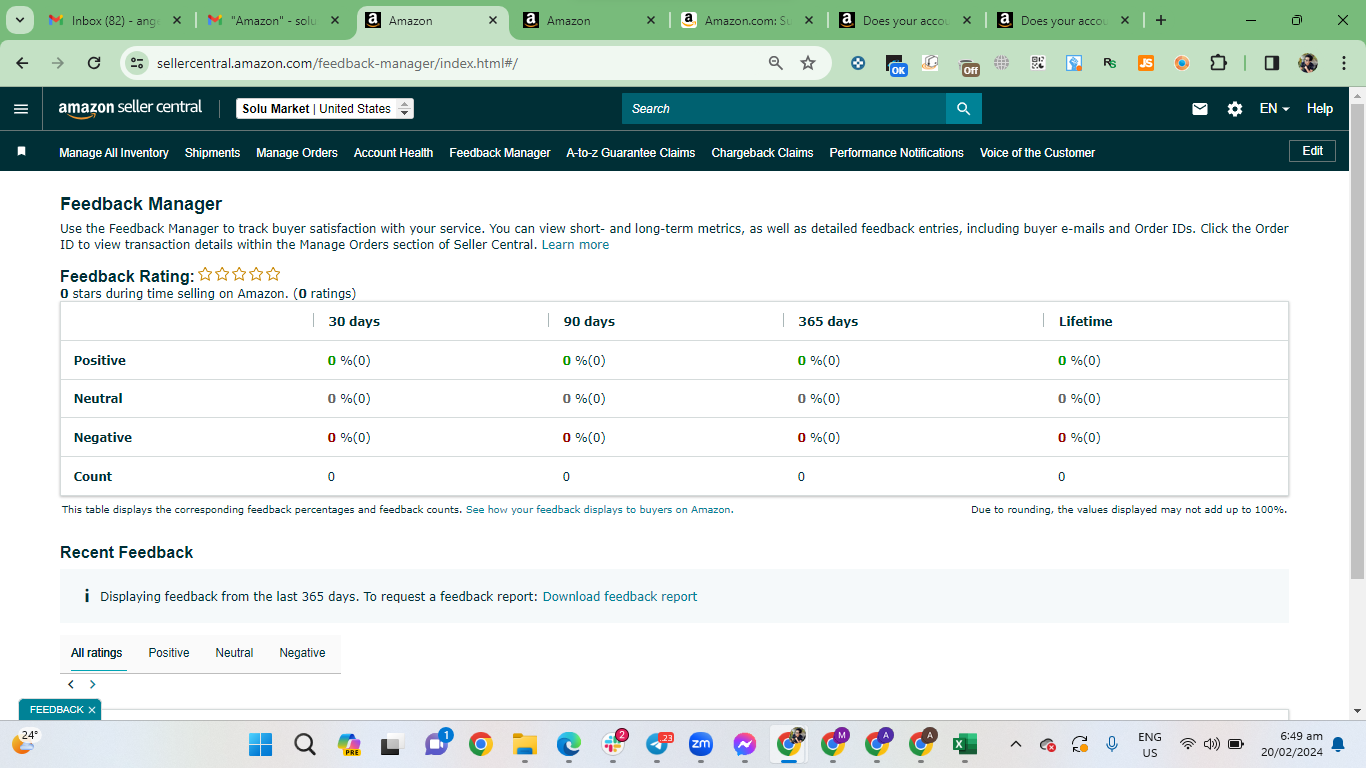Open Messenger from the taskbar
Viewport: 1366px width, 768px height.
[745, 744]
